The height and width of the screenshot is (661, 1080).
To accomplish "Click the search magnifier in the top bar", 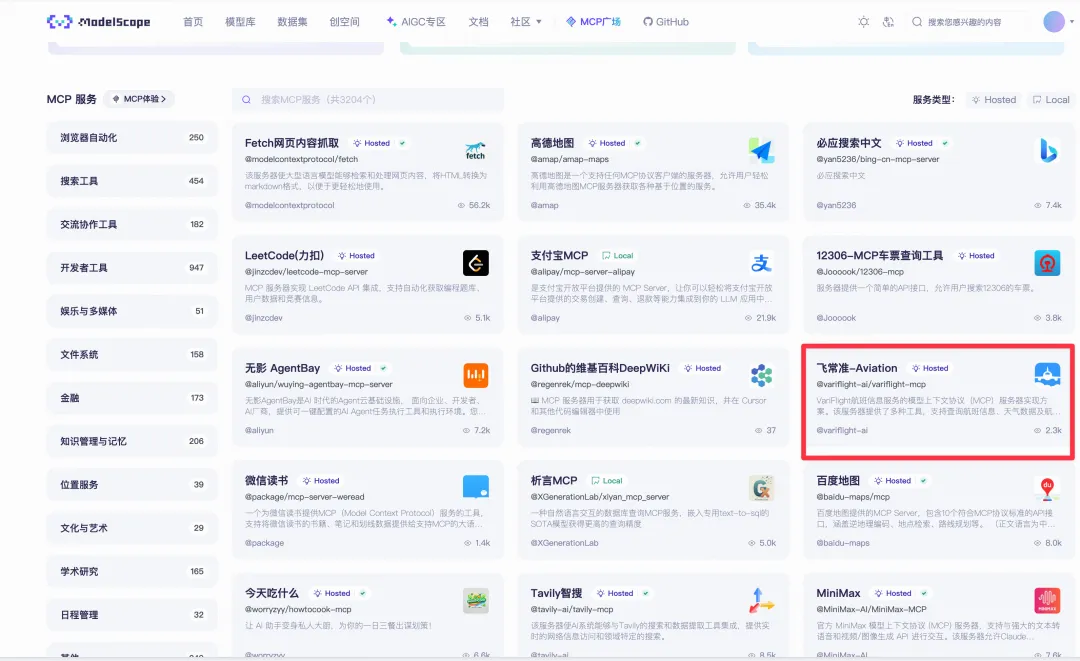I will [x=917, y=22].
